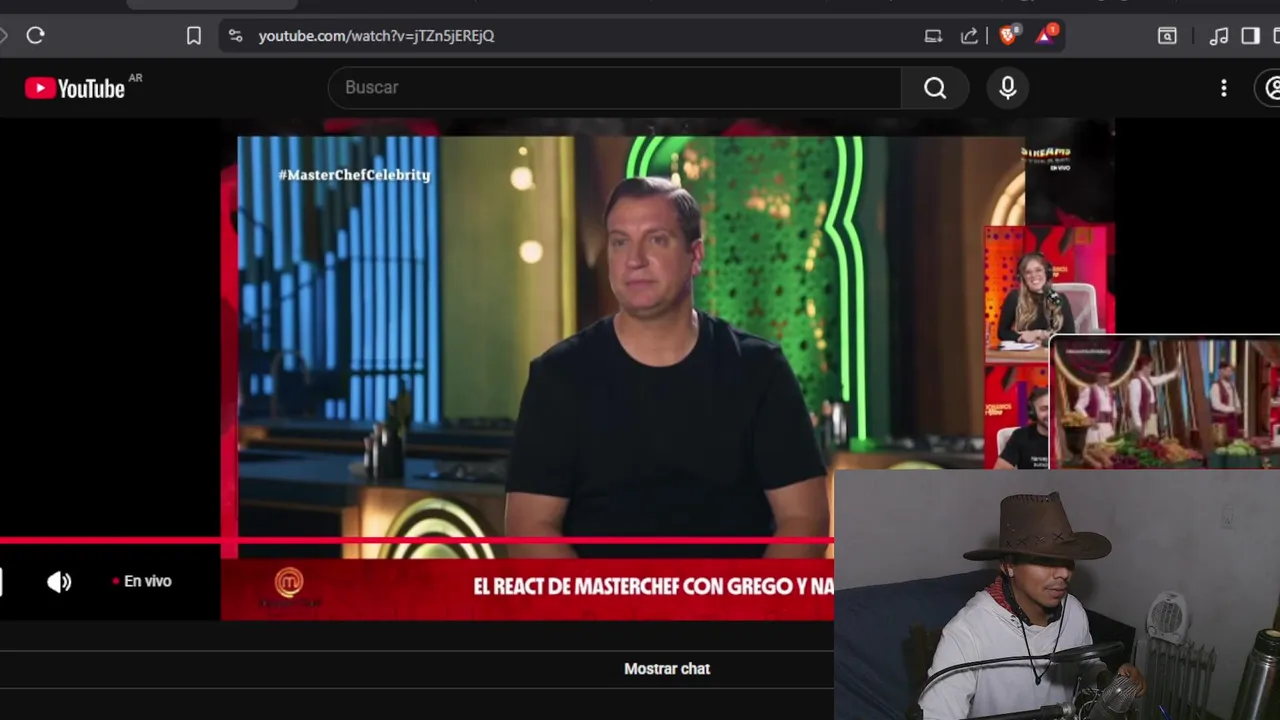Click the red video progress bar
The image size is (1280, 720).
(x=417, y=541)
